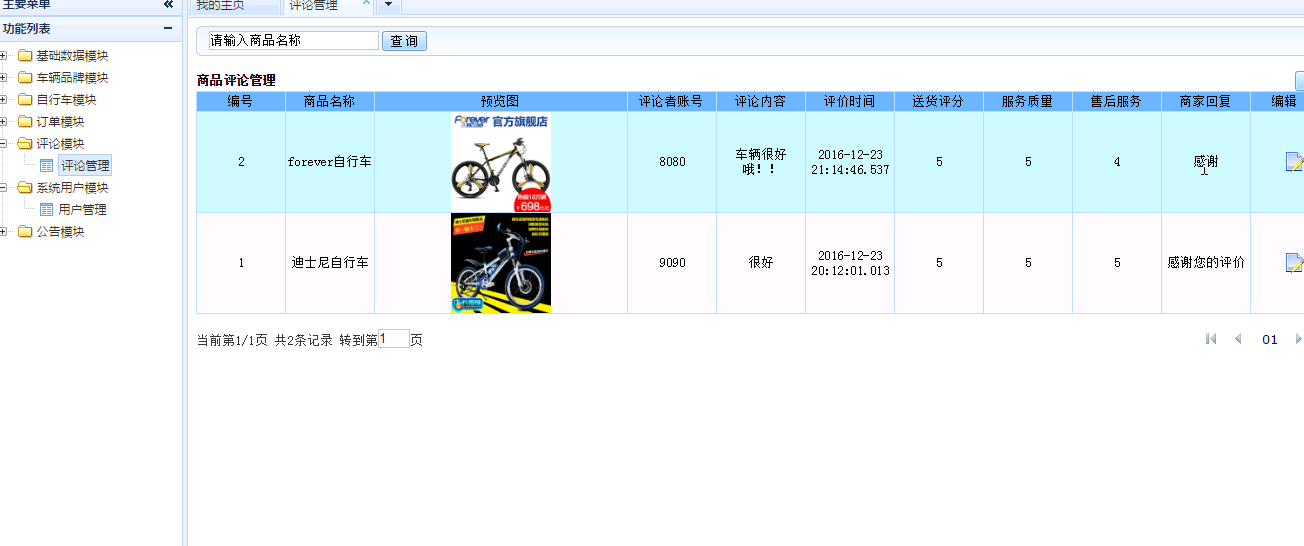Click the 自行车模块 folder icon
Image resolution: width=1304 pixels, height=546 pixels.
click(24, 100)
